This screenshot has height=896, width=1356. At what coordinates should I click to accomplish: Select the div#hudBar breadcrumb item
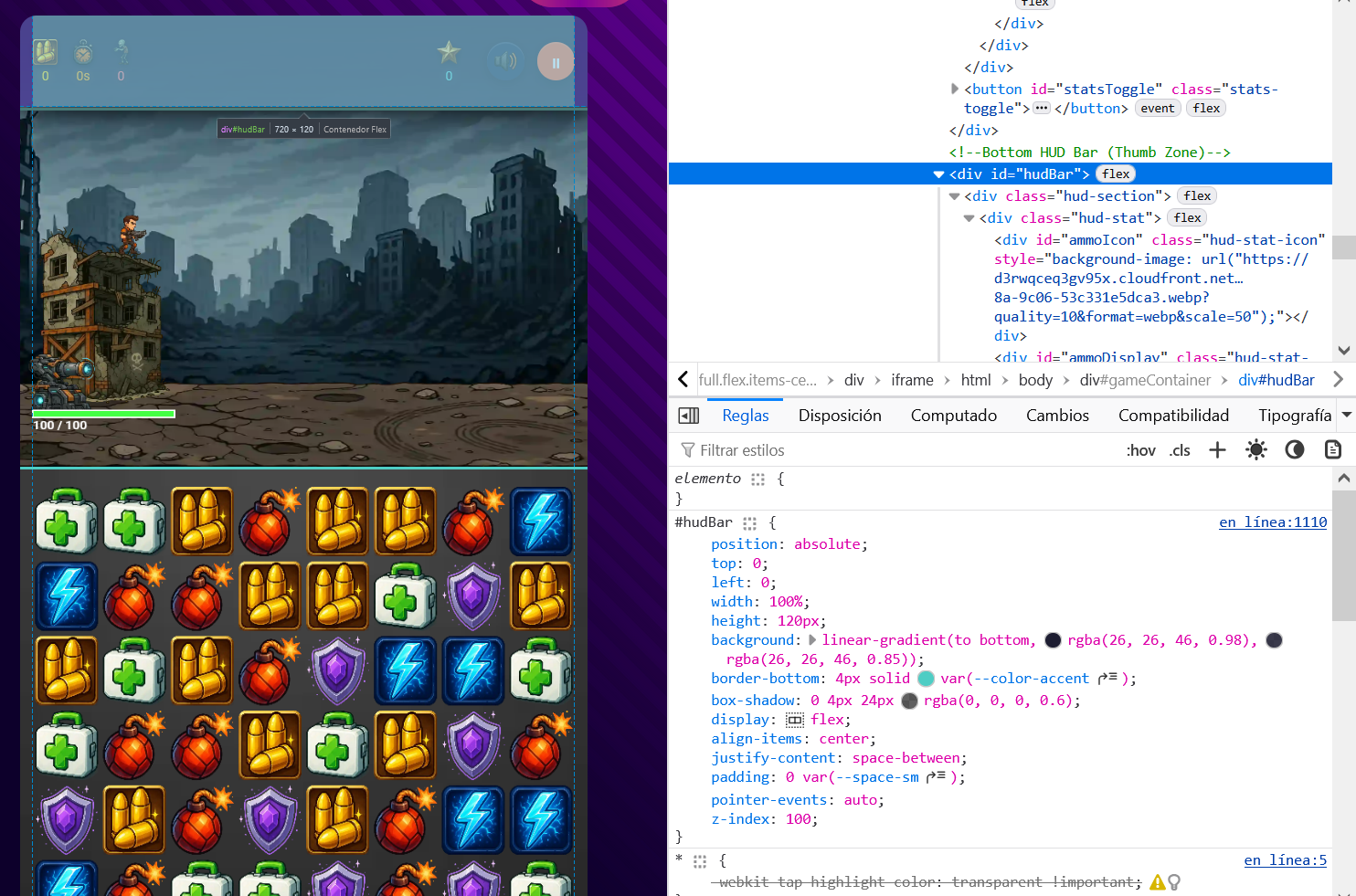[x=1277, y=380]
